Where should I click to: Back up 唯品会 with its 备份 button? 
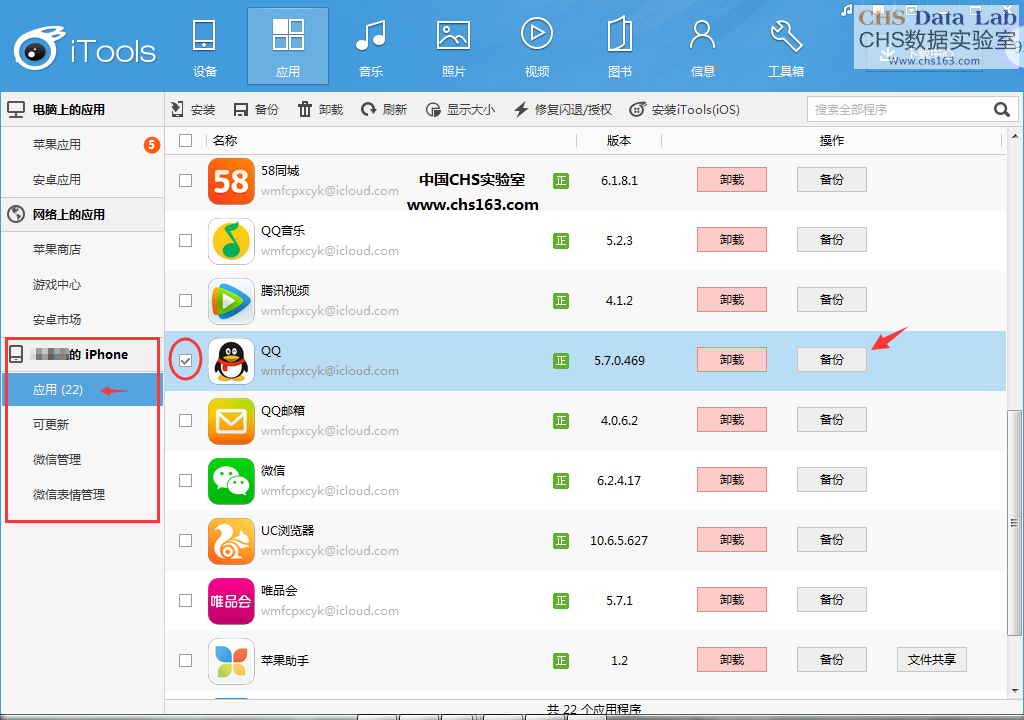(832, 600)
